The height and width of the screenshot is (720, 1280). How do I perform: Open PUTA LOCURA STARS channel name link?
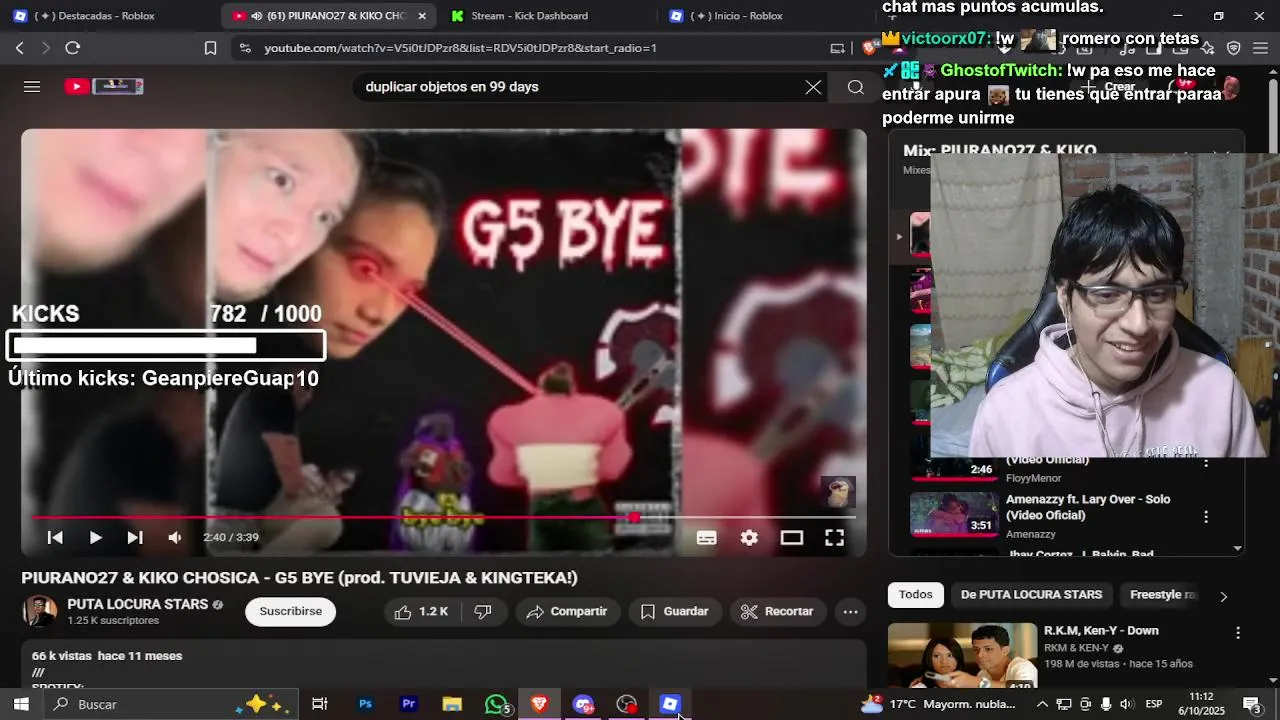tap(138, 605)
